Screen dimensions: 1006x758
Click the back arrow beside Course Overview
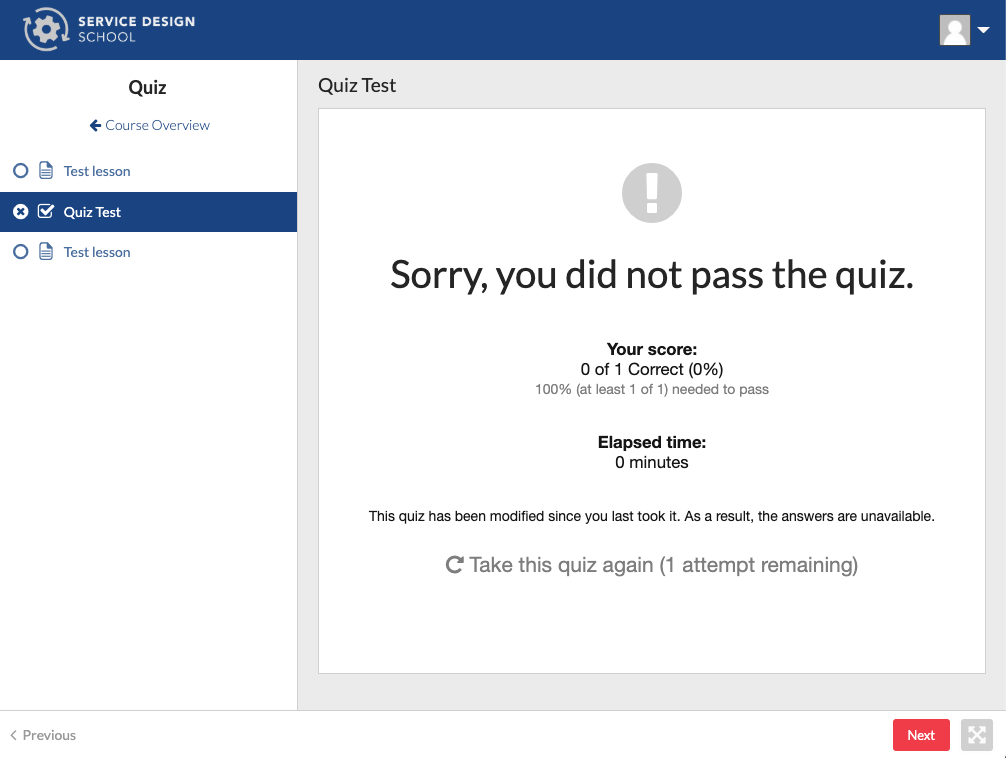[x=95, y=125]
